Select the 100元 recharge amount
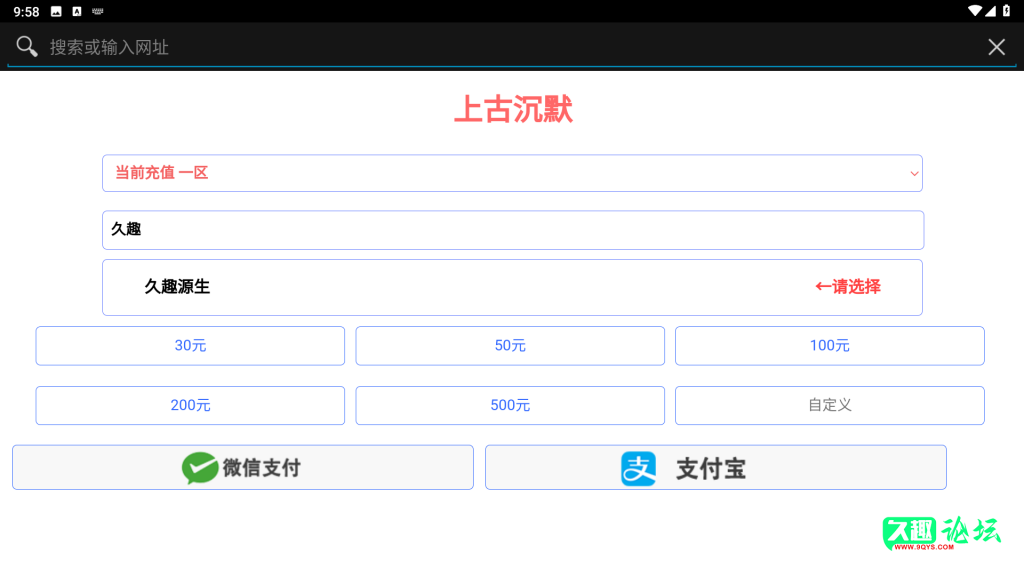This screenshot has height=576, width=1024. (x=829, y=345)
